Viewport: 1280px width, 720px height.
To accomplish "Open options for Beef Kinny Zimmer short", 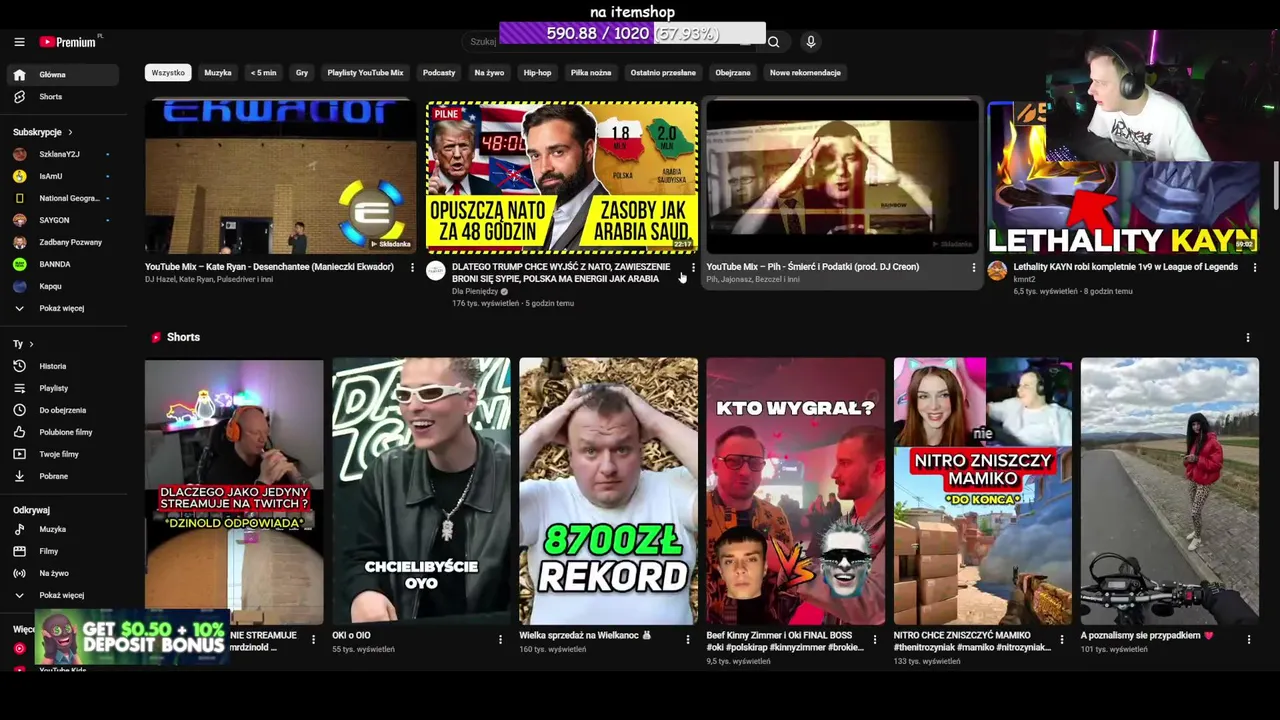I will tap(874, 639).
